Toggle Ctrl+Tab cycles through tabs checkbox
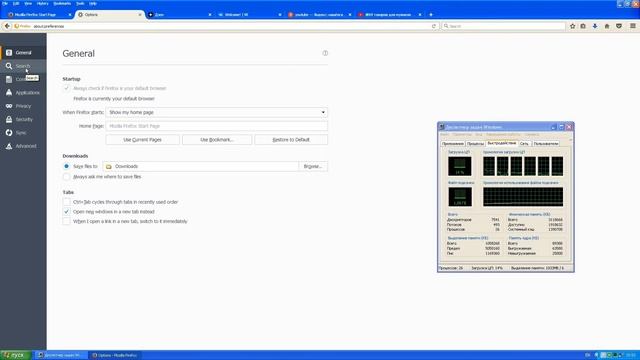 pyautogui.click(x=67, y=202)
